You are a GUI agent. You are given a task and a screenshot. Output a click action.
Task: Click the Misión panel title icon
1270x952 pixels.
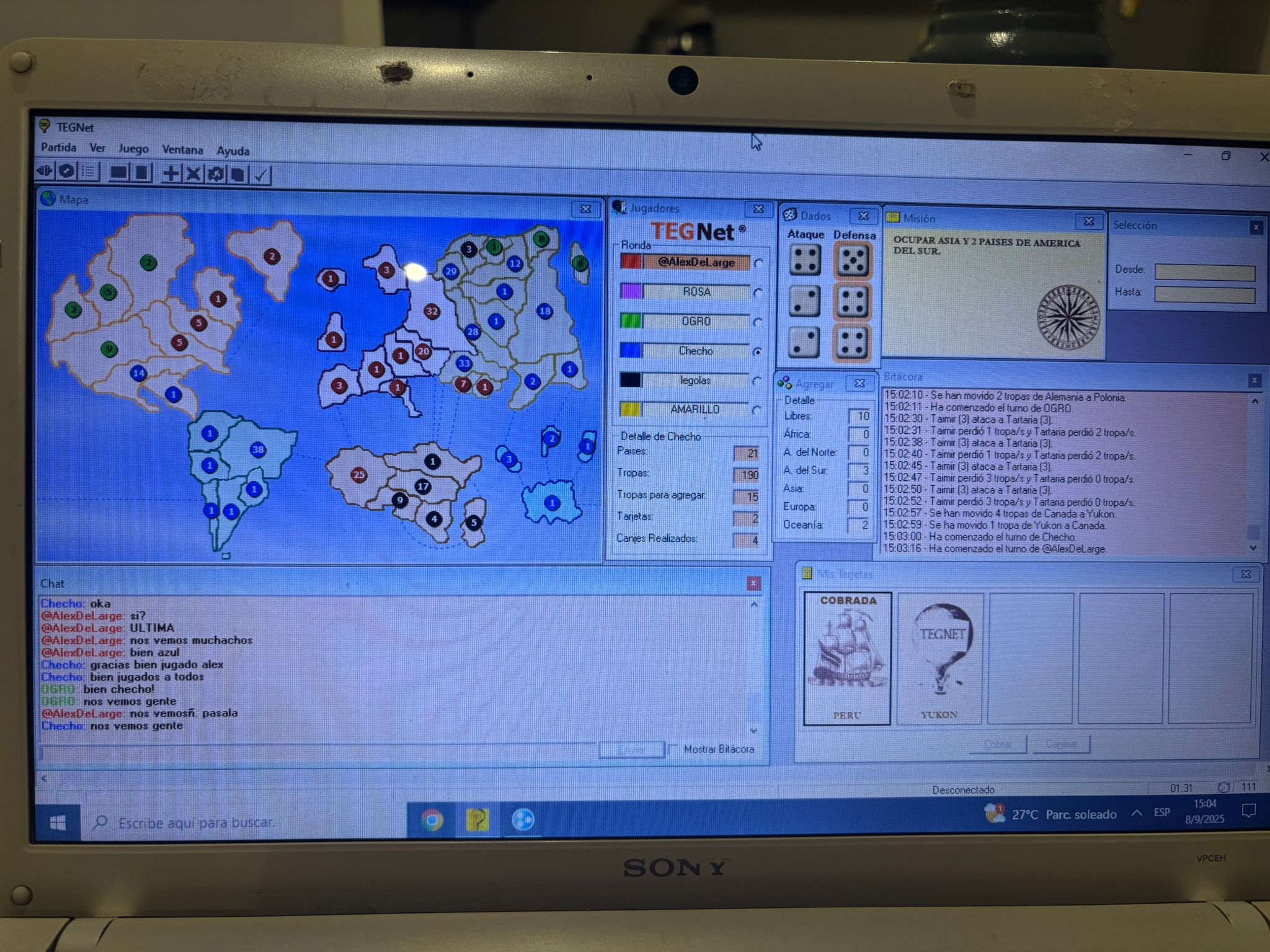893,218
